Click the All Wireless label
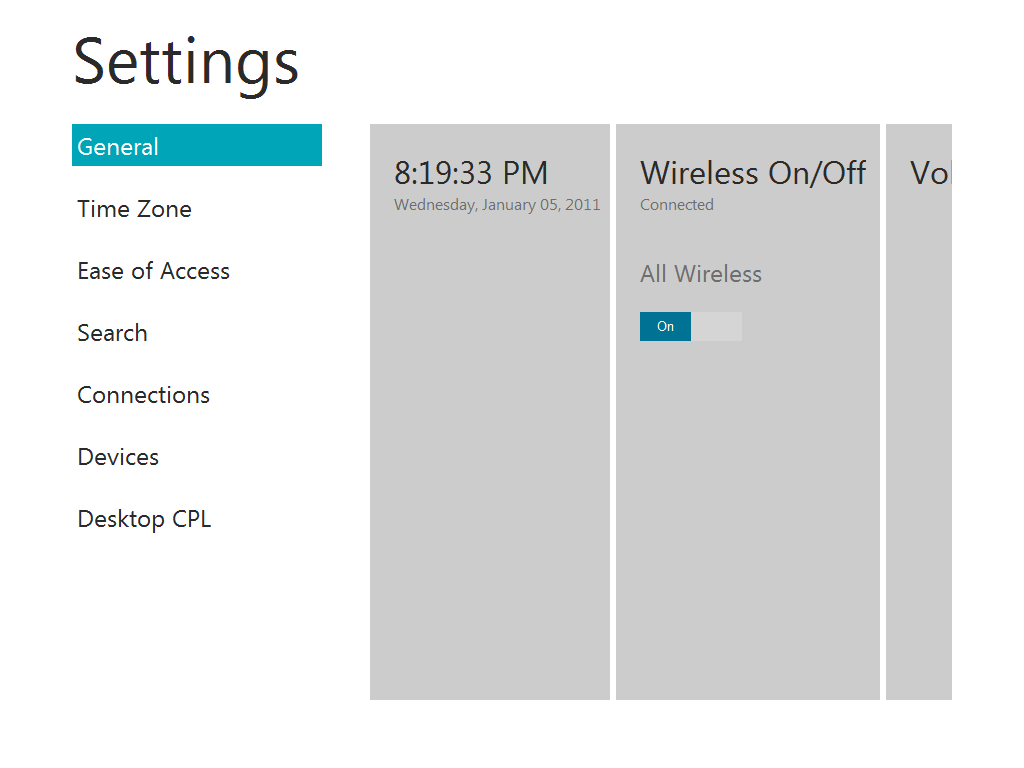The height and width of the screenshot is (768, 1024). pyautogui.click(x=701, y=274)
